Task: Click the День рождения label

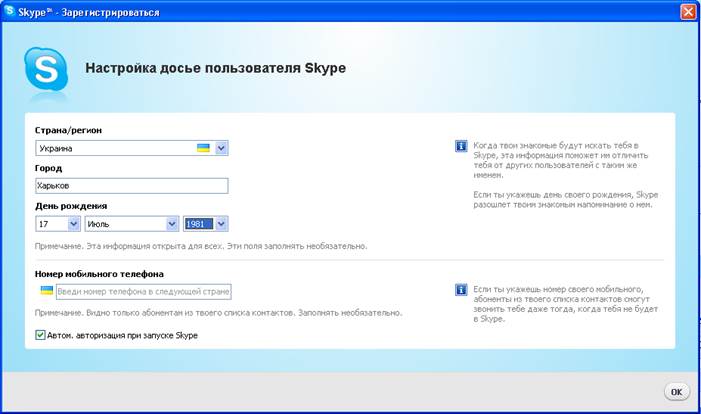Action: coord(71,206)
